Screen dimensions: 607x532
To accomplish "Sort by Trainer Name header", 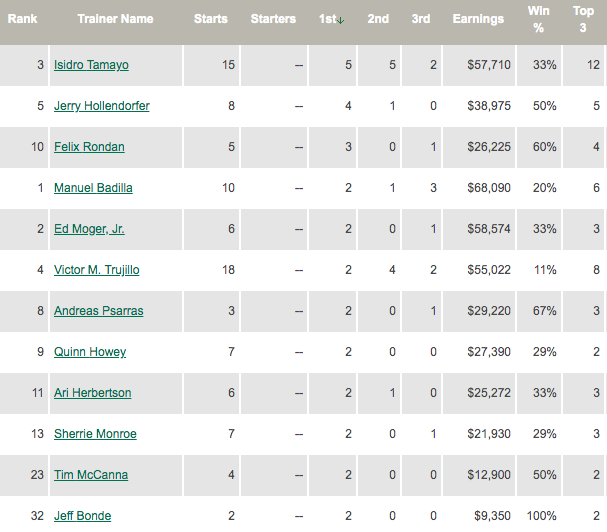I will point(116,19).
